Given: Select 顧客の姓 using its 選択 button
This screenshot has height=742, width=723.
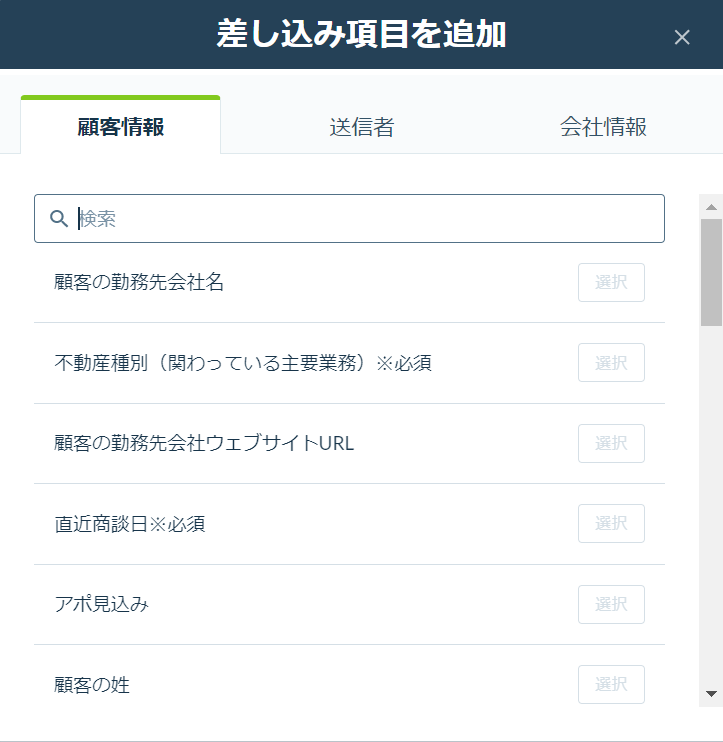Looking at the screenshot, I should [x=611, y=684].
